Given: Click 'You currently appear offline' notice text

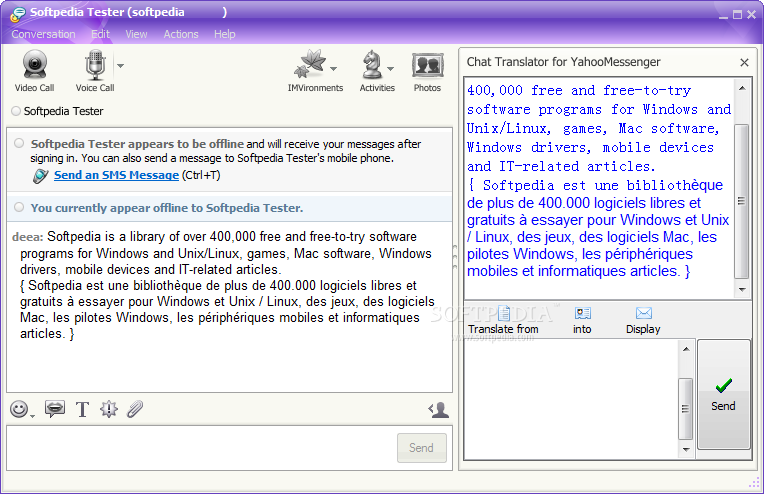Looking at the screenshot, I should [167, 208].
